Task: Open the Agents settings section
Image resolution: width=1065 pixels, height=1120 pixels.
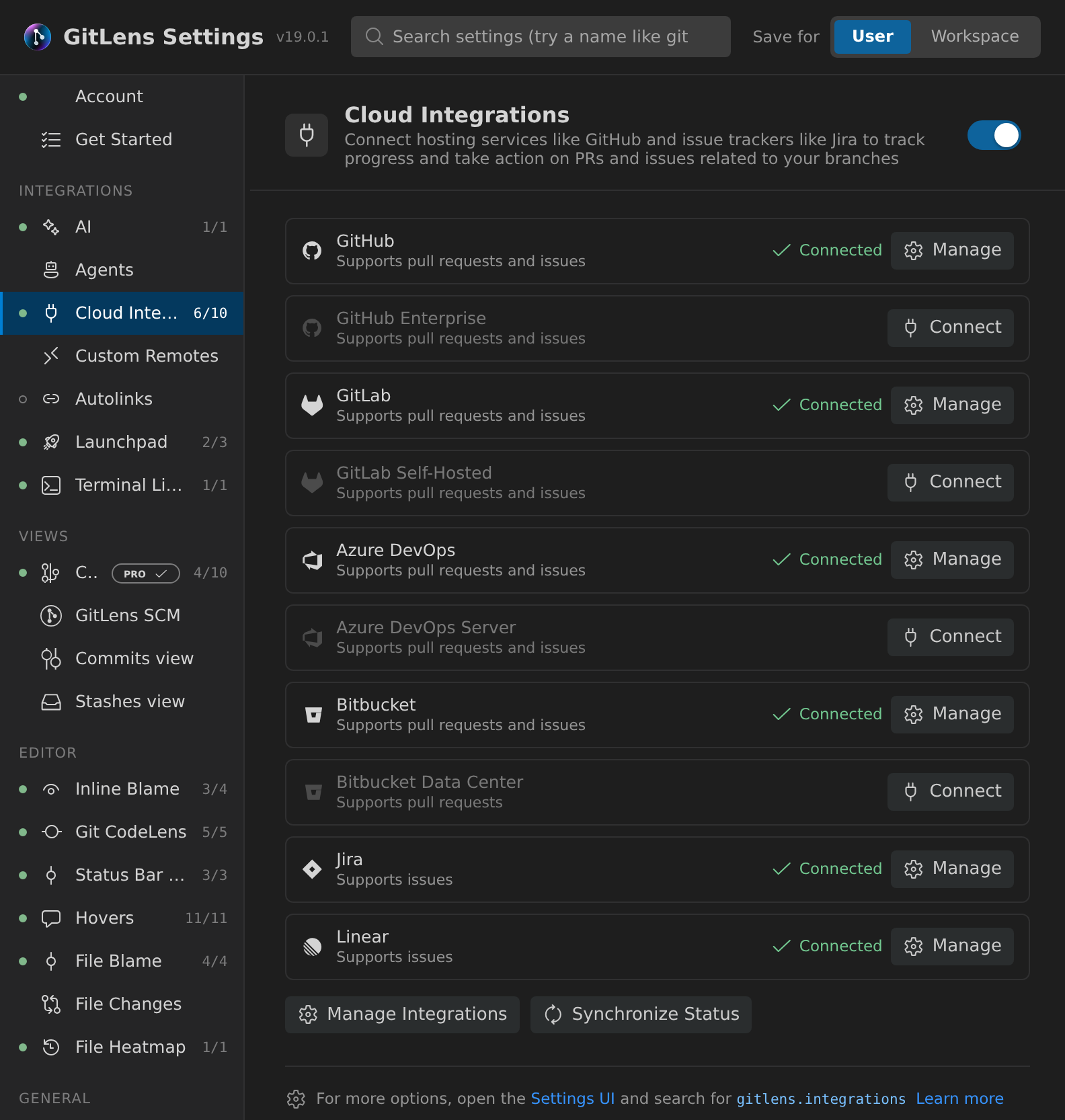Action: point(122,270)
